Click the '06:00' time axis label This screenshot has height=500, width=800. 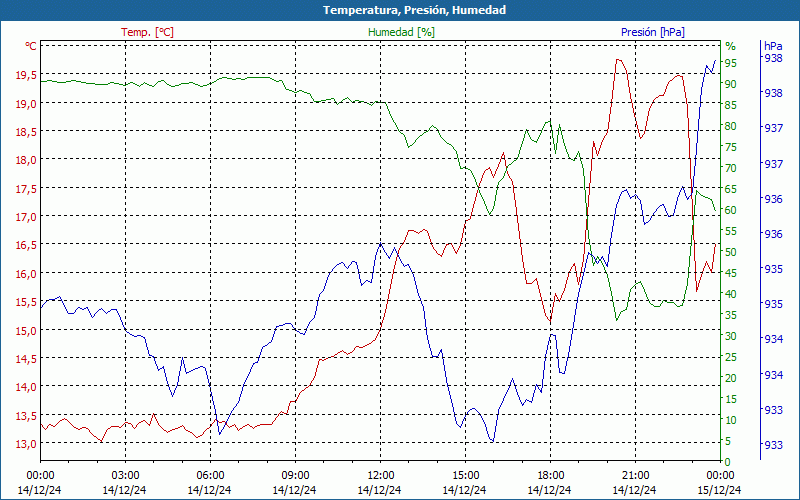point(210,476)
